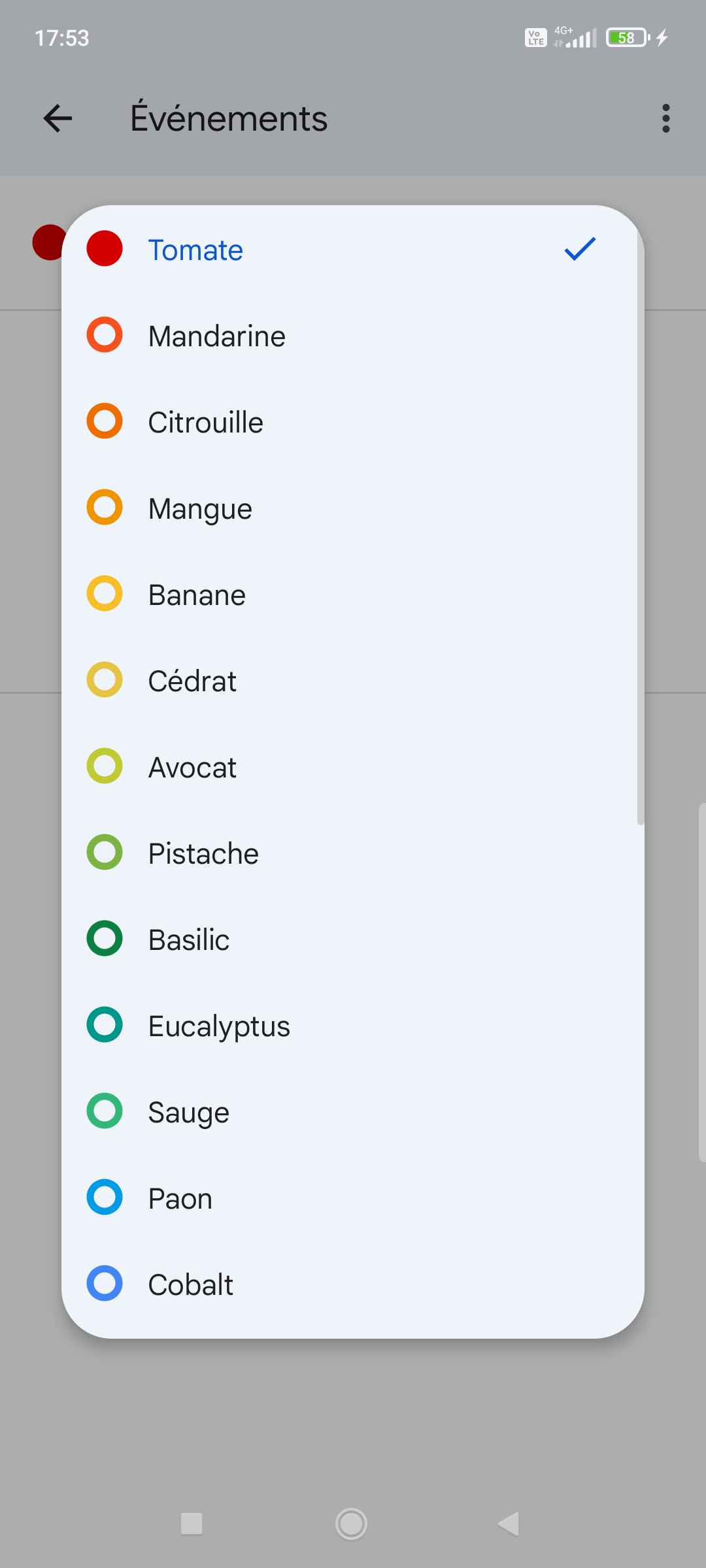Screen dimensions: 706x1568
Task: Tap the battery indicator in status bar
Action: click(x=628, y=38)
